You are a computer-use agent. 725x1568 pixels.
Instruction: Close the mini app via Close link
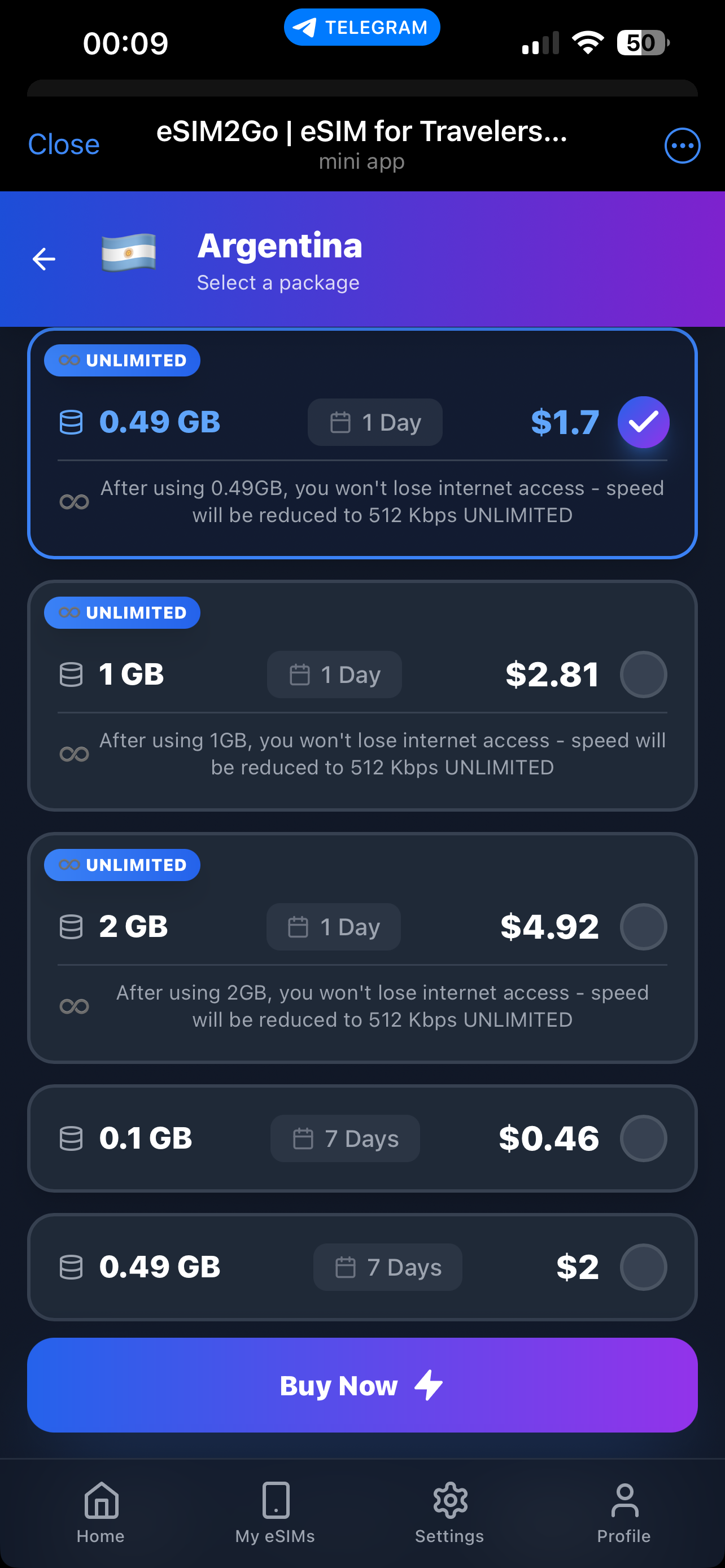pos(64,145)
